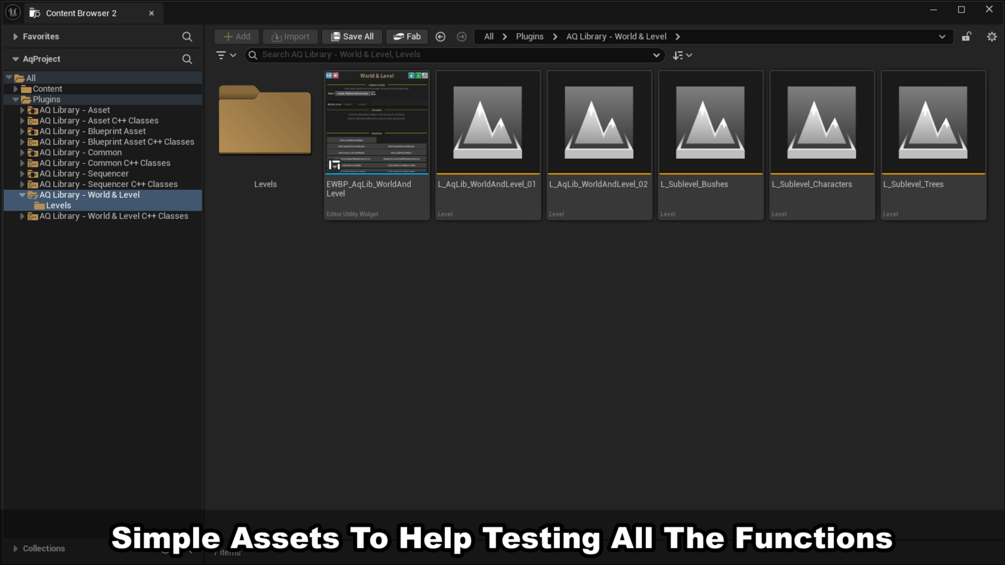Viewport: 1005px width, 565px height.
Task: Select L_AqLib_WorldAndLevel_01 level asset
Action: [488, 145]
